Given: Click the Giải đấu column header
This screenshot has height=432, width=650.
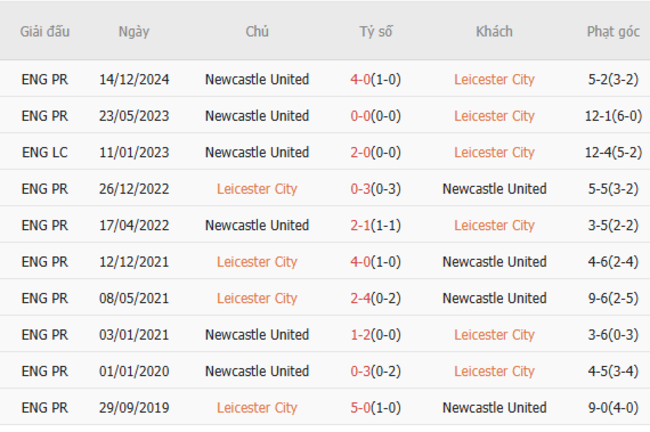Looking at the screenshot, I should coord(45,31).
